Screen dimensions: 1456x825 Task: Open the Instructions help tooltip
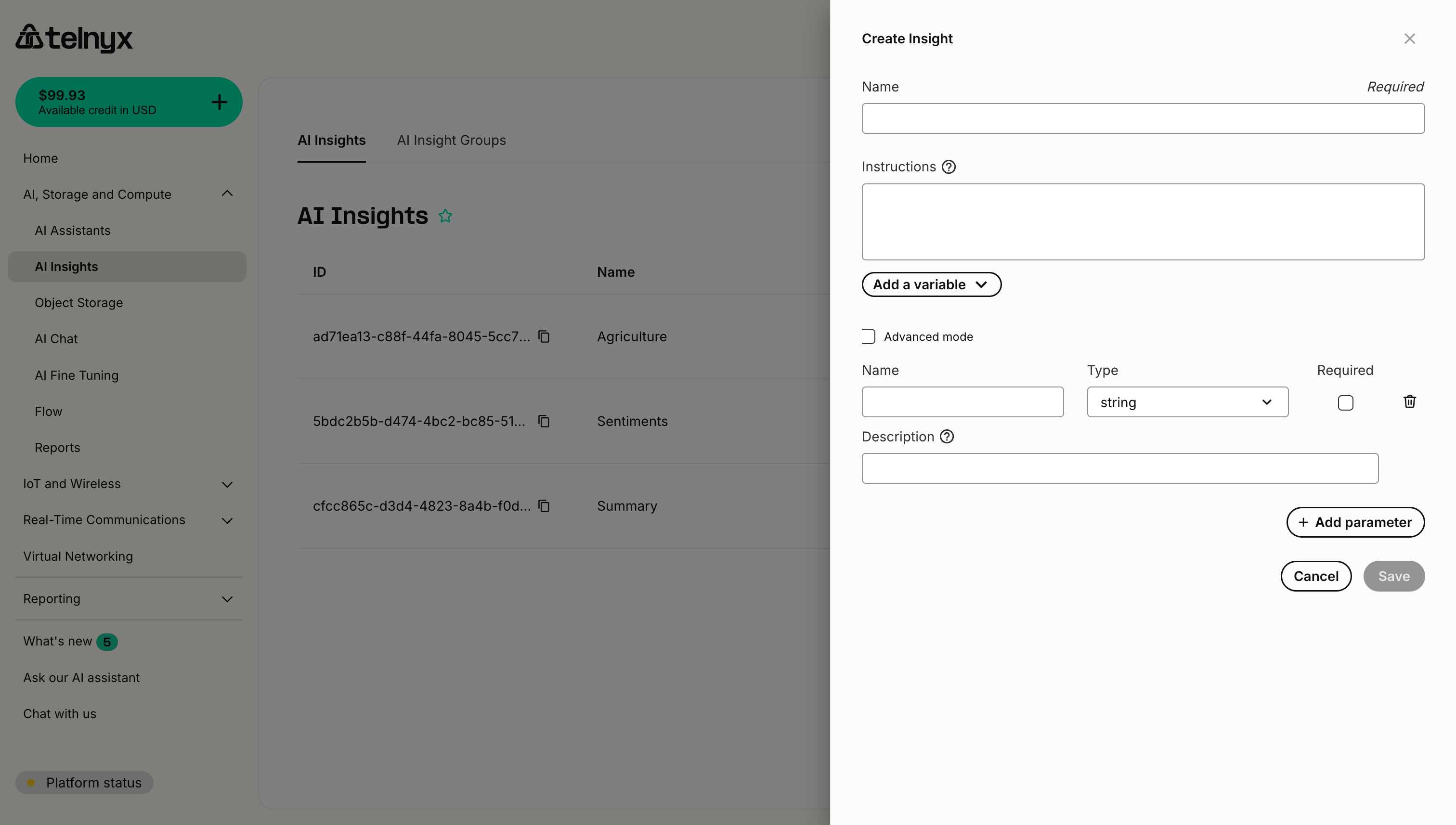pos(948,167)
